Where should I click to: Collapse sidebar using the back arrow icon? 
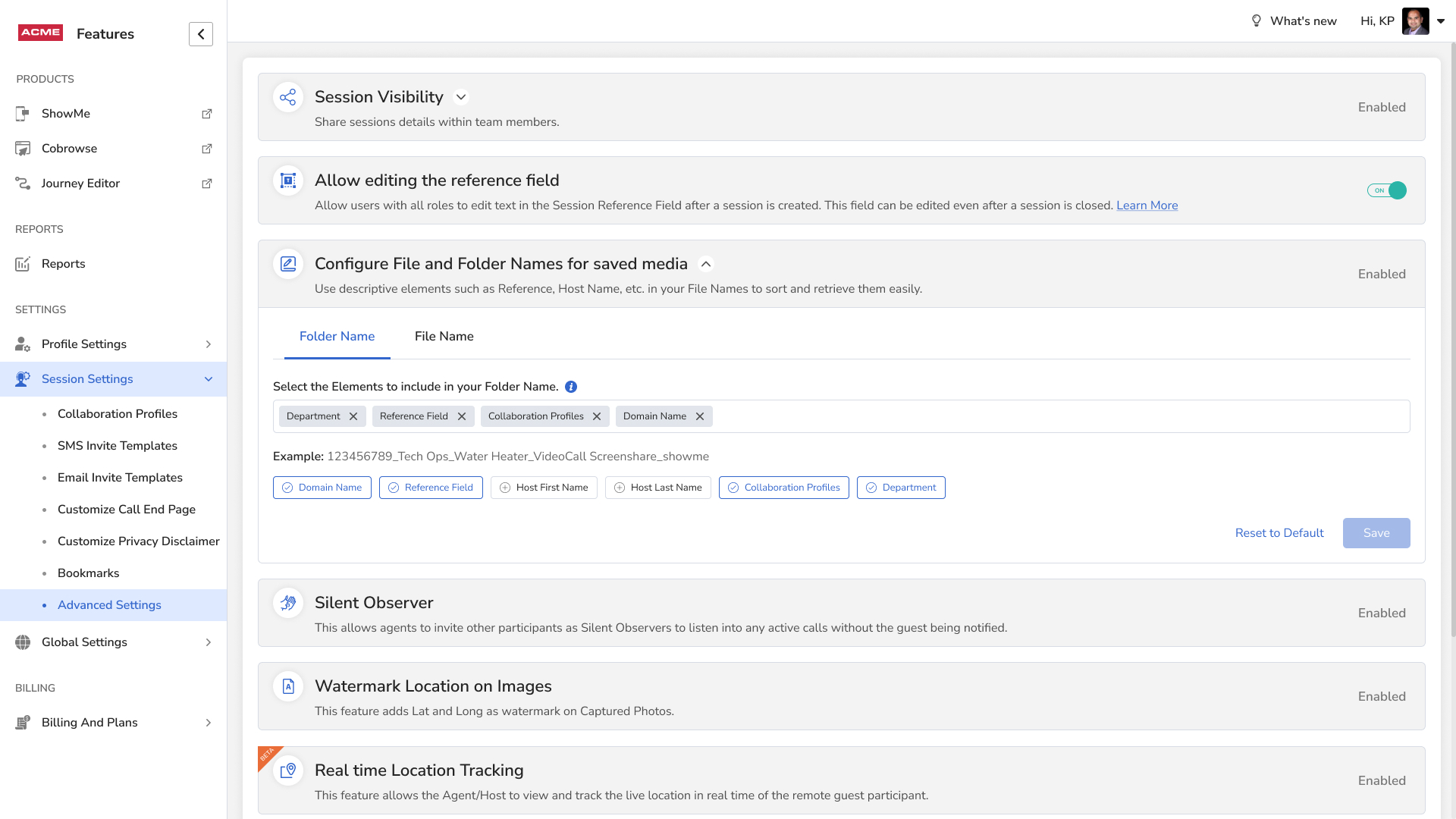click(x=201, y=34)
